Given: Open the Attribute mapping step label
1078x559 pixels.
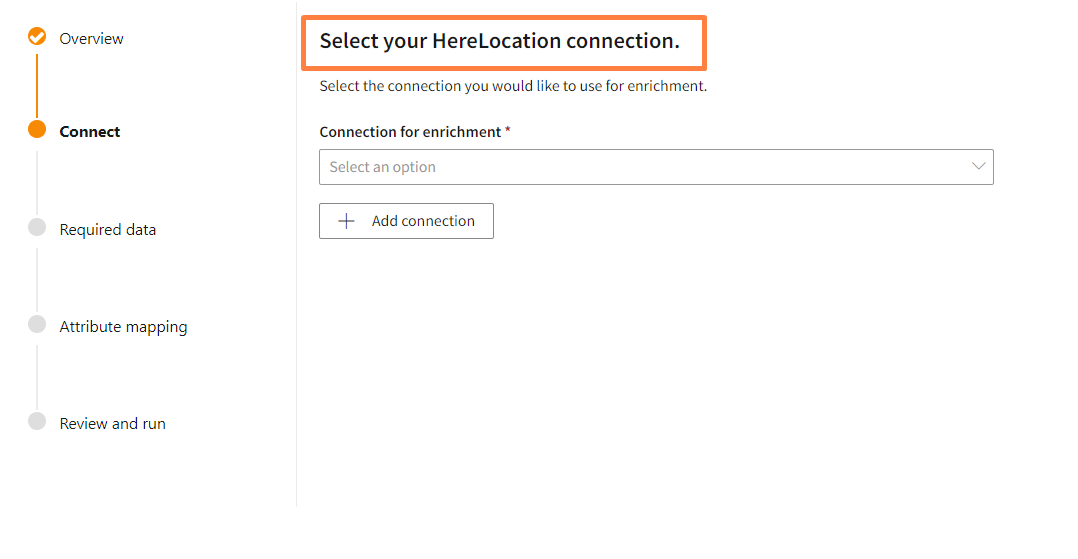Looking at the screenshot, I should [123, 327].
